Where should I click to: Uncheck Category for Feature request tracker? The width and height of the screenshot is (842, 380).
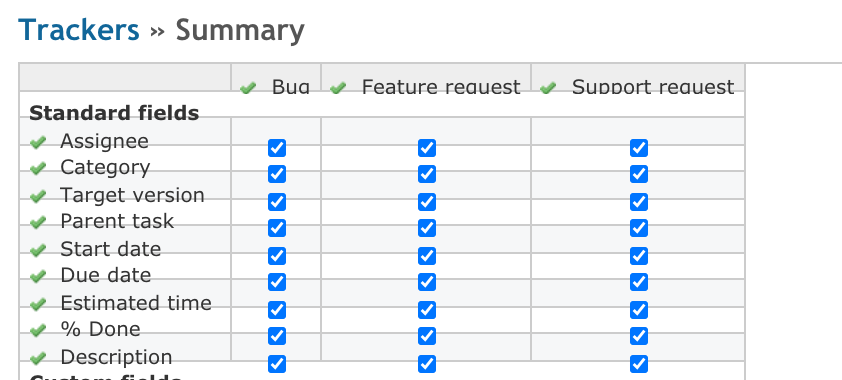point(426,174)
